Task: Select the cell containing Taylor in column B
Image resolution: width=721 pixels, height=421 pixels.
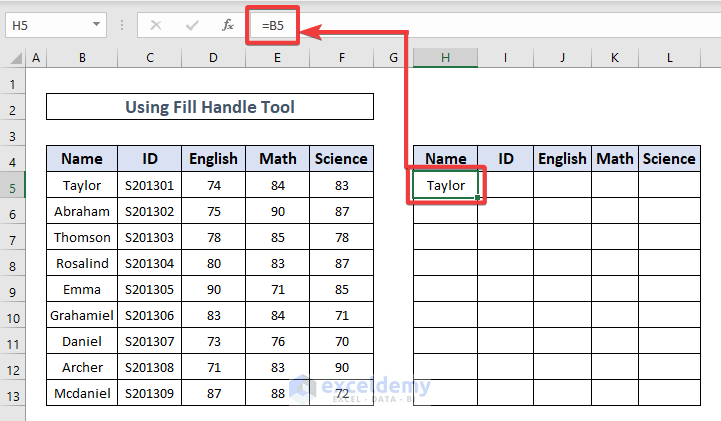Action: pos(82,185)
